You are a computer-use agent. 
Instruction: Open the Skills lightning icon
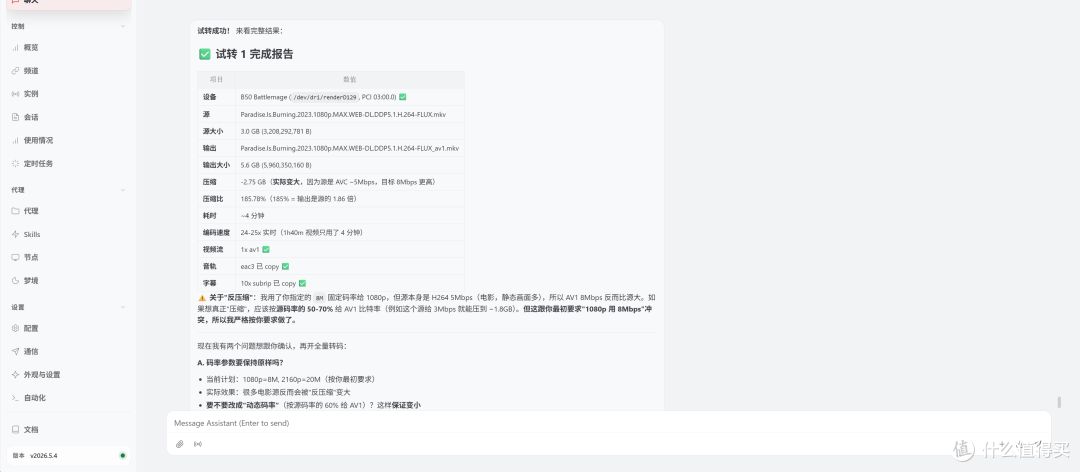(15, 234)
